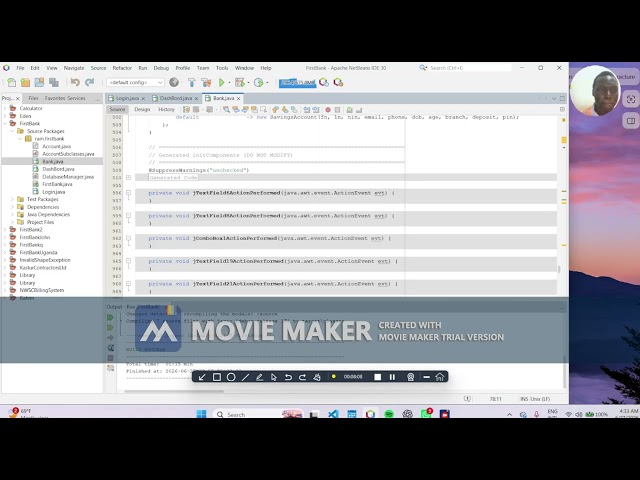
Task: Select the FirstBankUganda project
Action: (38, 252)
